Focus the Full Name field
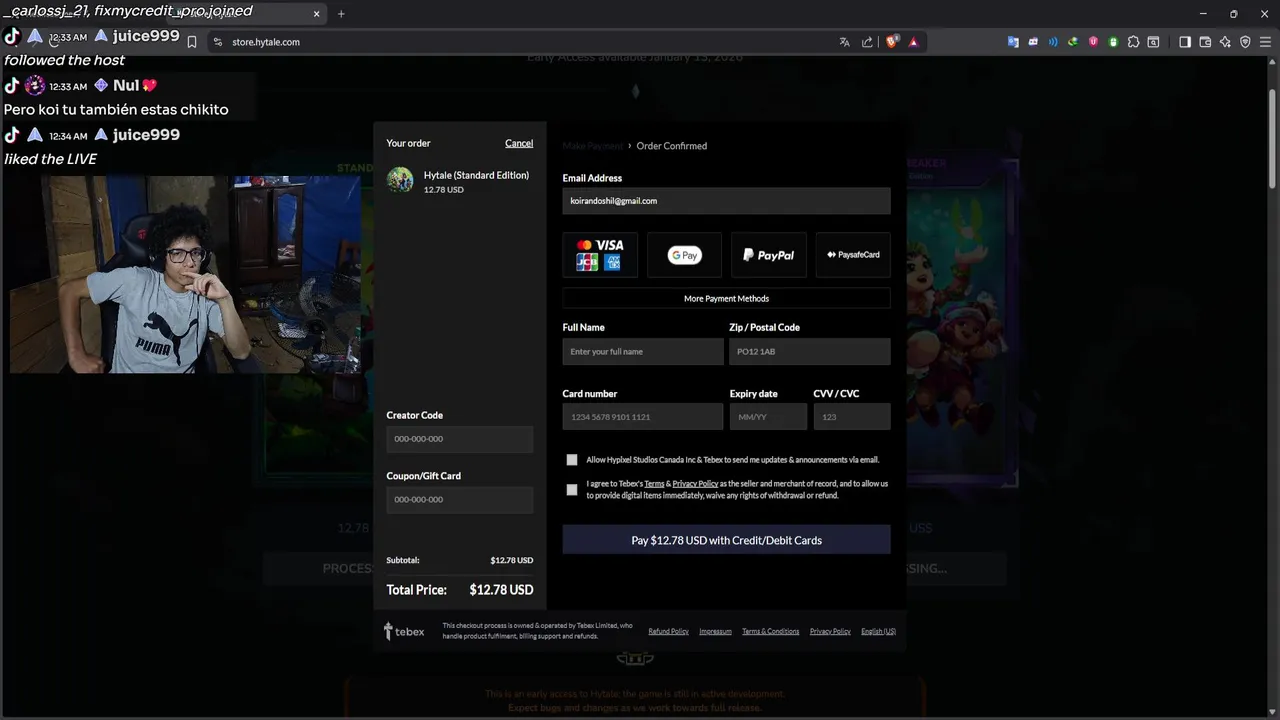Screen dimensions: 1280x720 [x=643, y=351]
